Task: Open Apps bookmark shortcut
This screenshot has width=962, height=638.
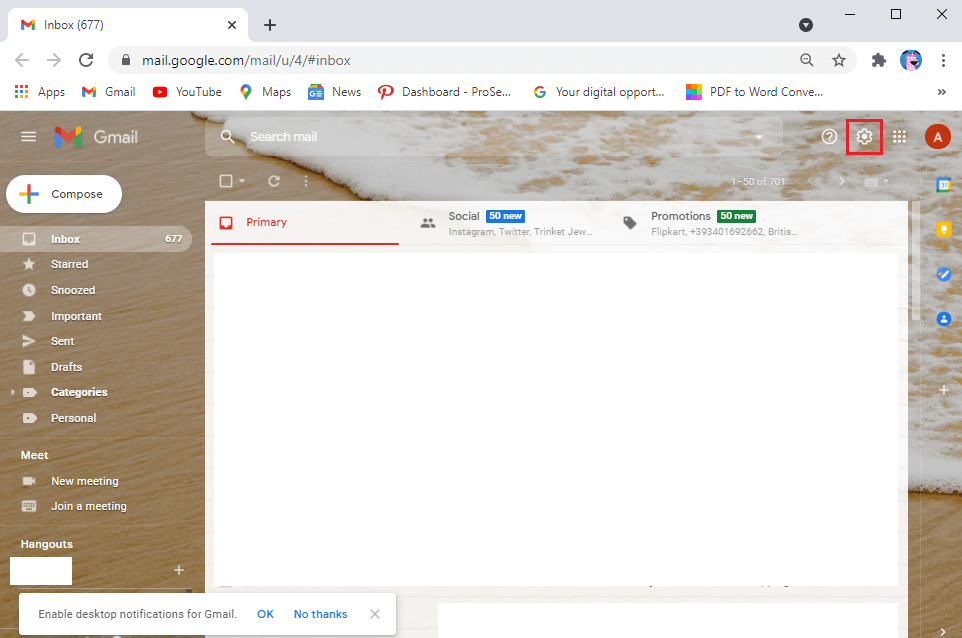Action: coord(39,92)
